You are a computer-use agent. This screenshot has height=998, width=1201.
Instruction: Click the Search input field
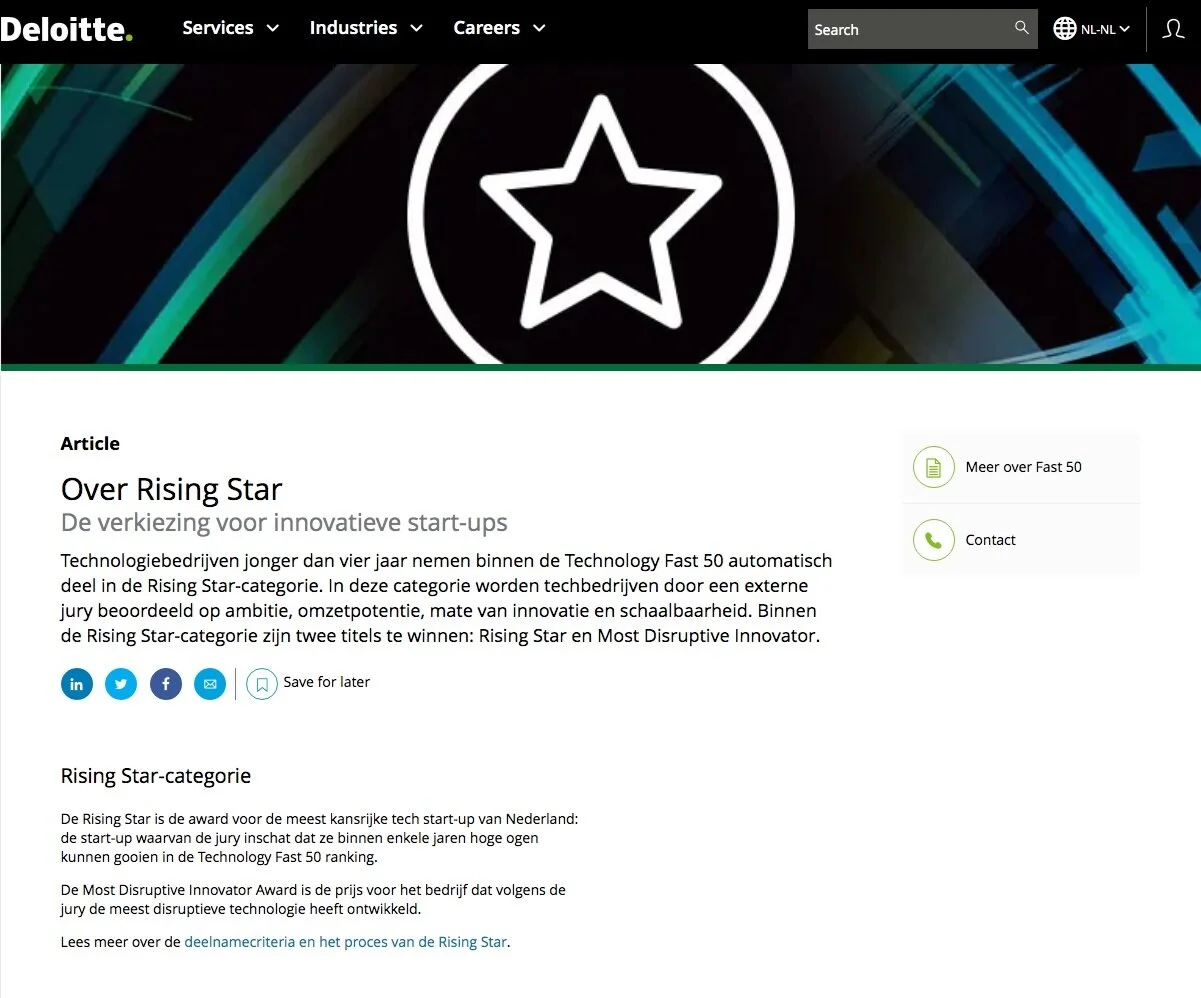pos(909,29)
